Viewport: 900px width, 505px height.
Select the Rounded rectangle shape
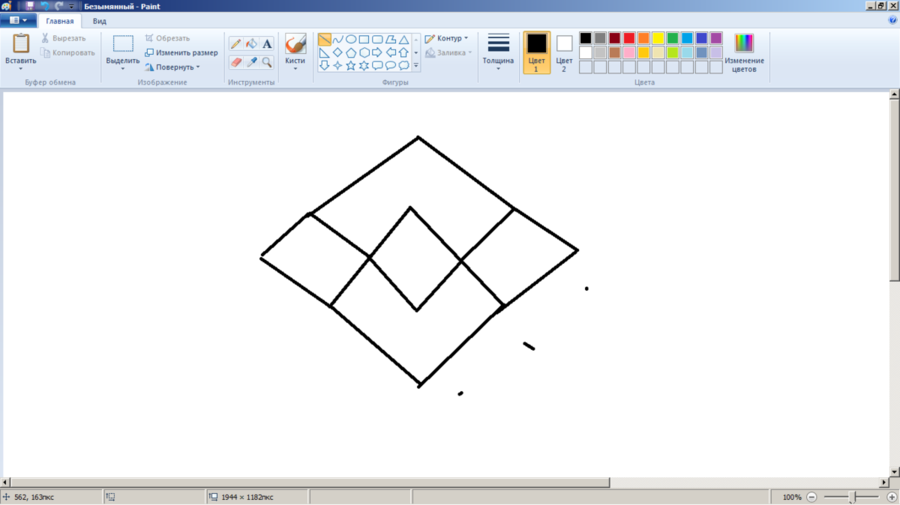point(377,40)
